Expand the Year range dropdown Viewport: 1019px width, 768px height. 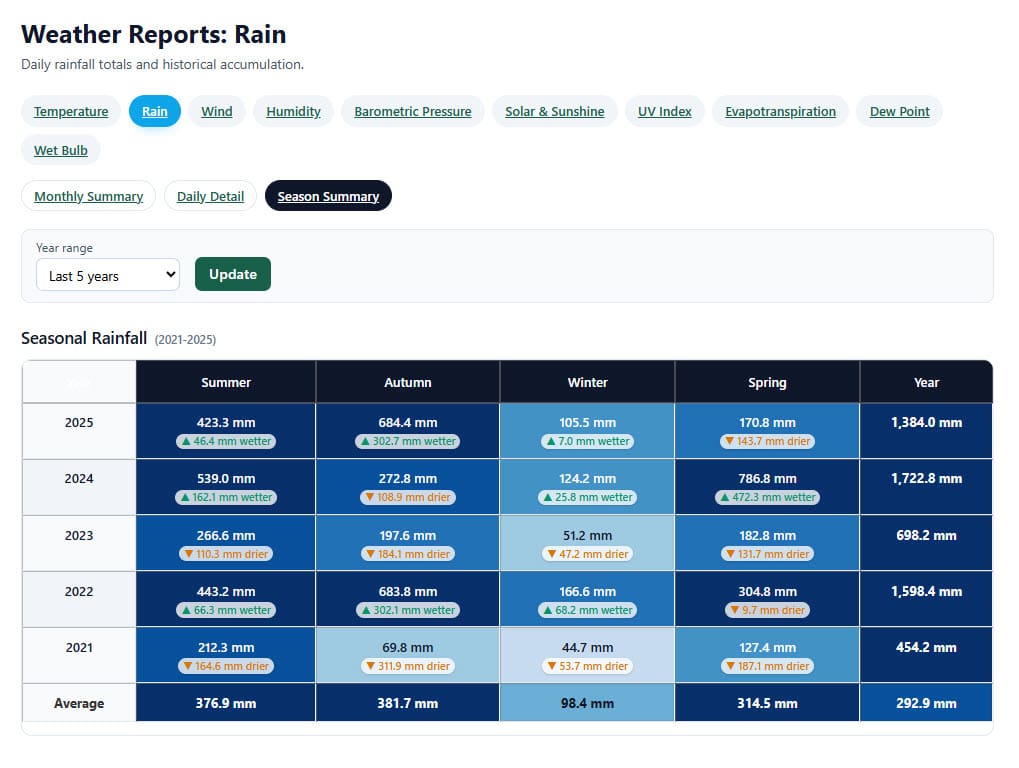[x=108, y=276]
